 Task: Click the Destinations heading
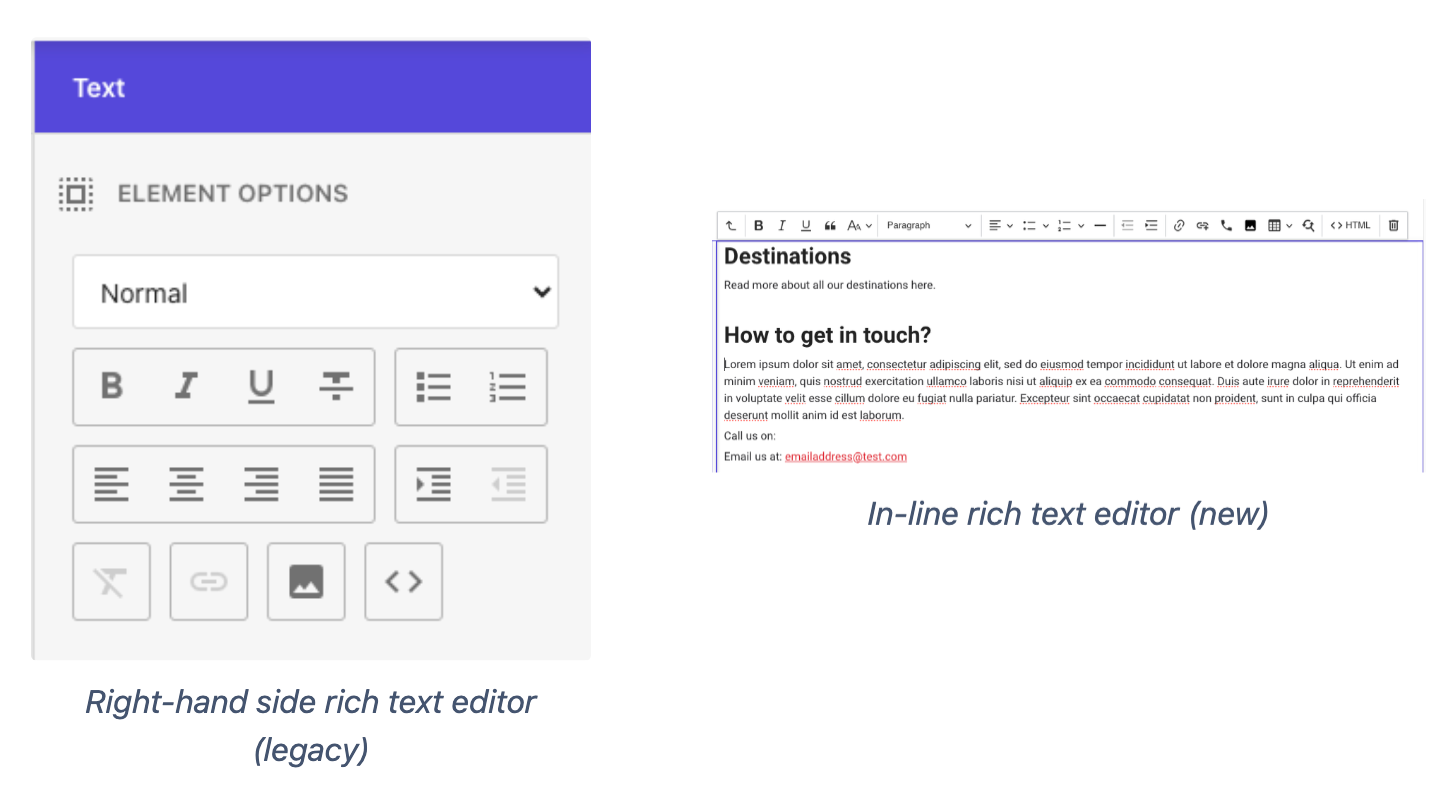(787, 256)
